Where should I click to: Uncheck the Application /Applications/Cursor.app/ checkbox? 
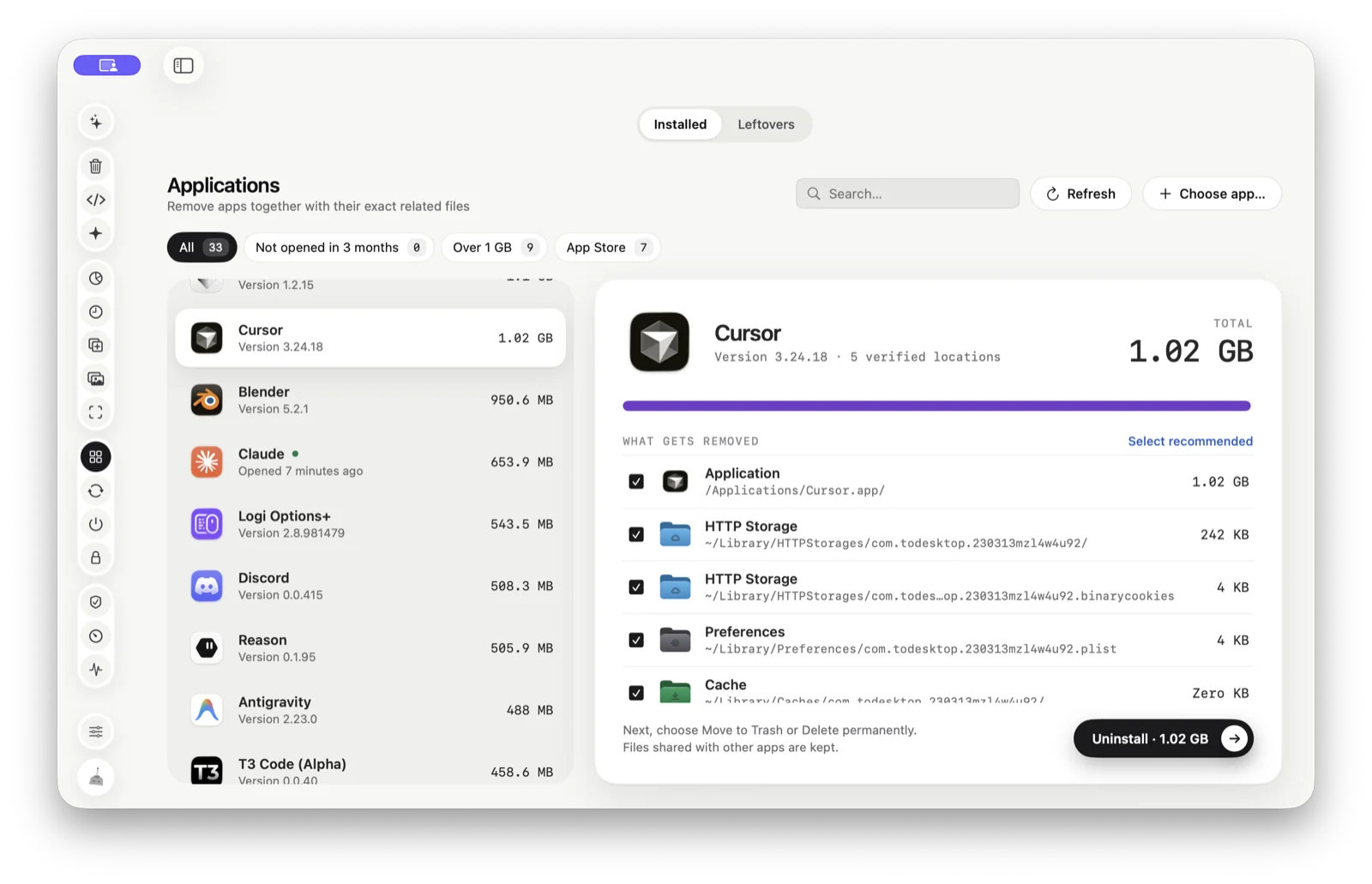(636, 482)
